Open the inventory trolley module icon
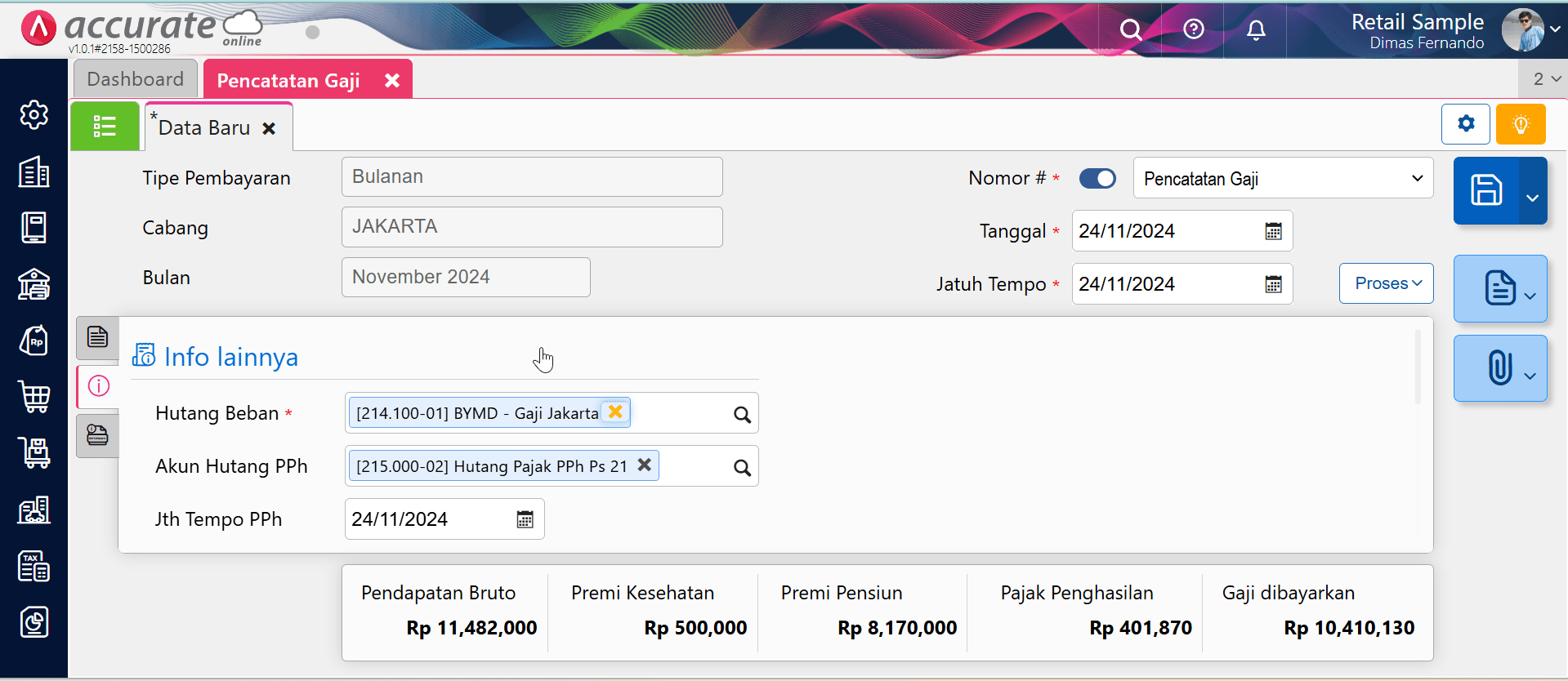 click(x=34, y=453)
